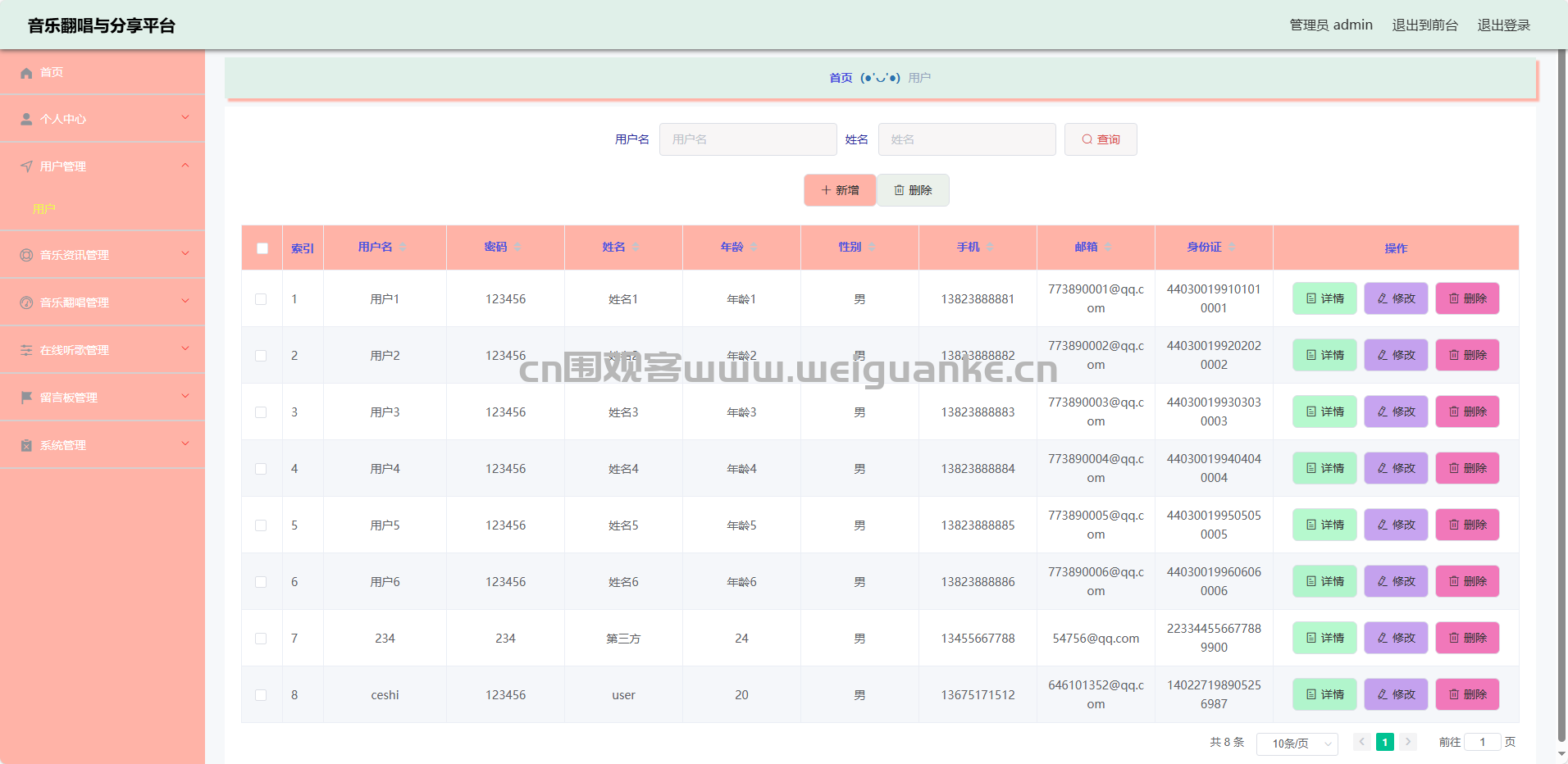Viewport: 1568px width, 764px height.
Task: Open 详情 for row 用户4
Action: pyautogui.click(x=1325, y=468)
